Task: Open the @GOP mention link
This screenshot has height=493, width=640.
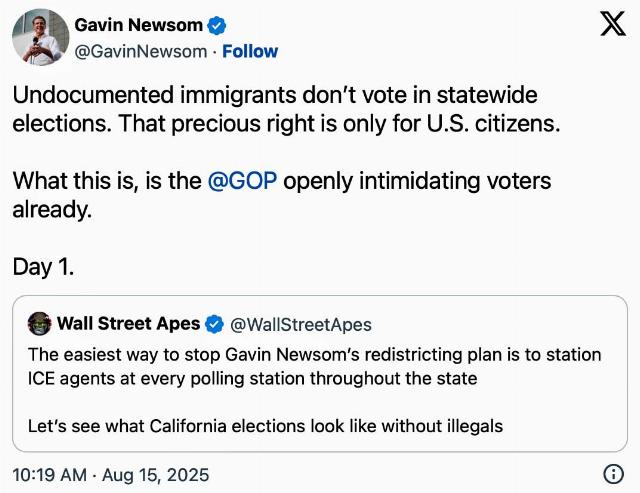Action: click(242, 181)
